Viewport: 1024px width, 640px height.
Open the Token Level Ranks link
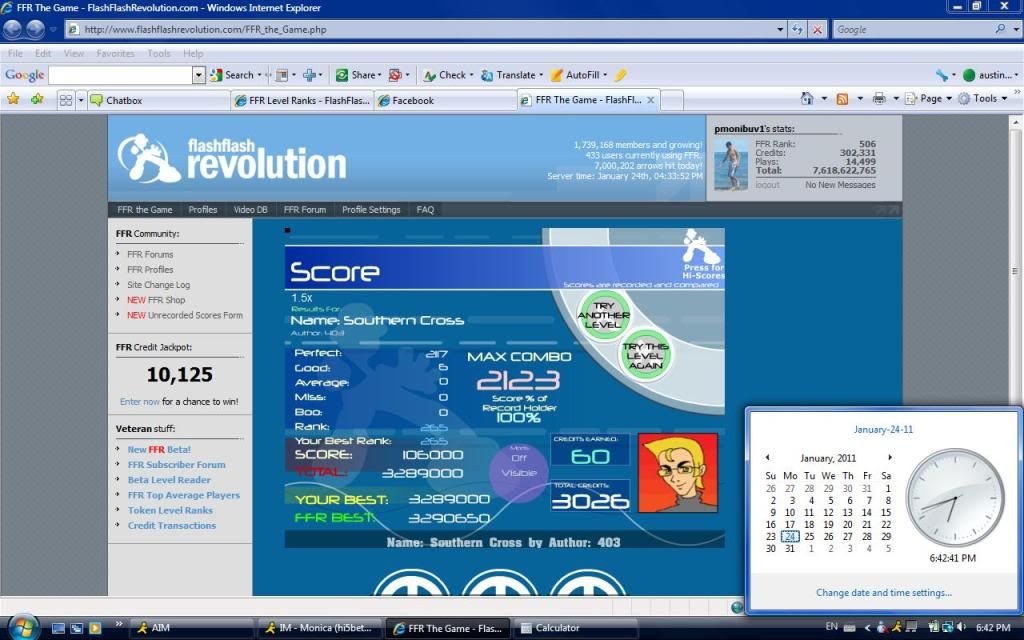tap(170, 510)
